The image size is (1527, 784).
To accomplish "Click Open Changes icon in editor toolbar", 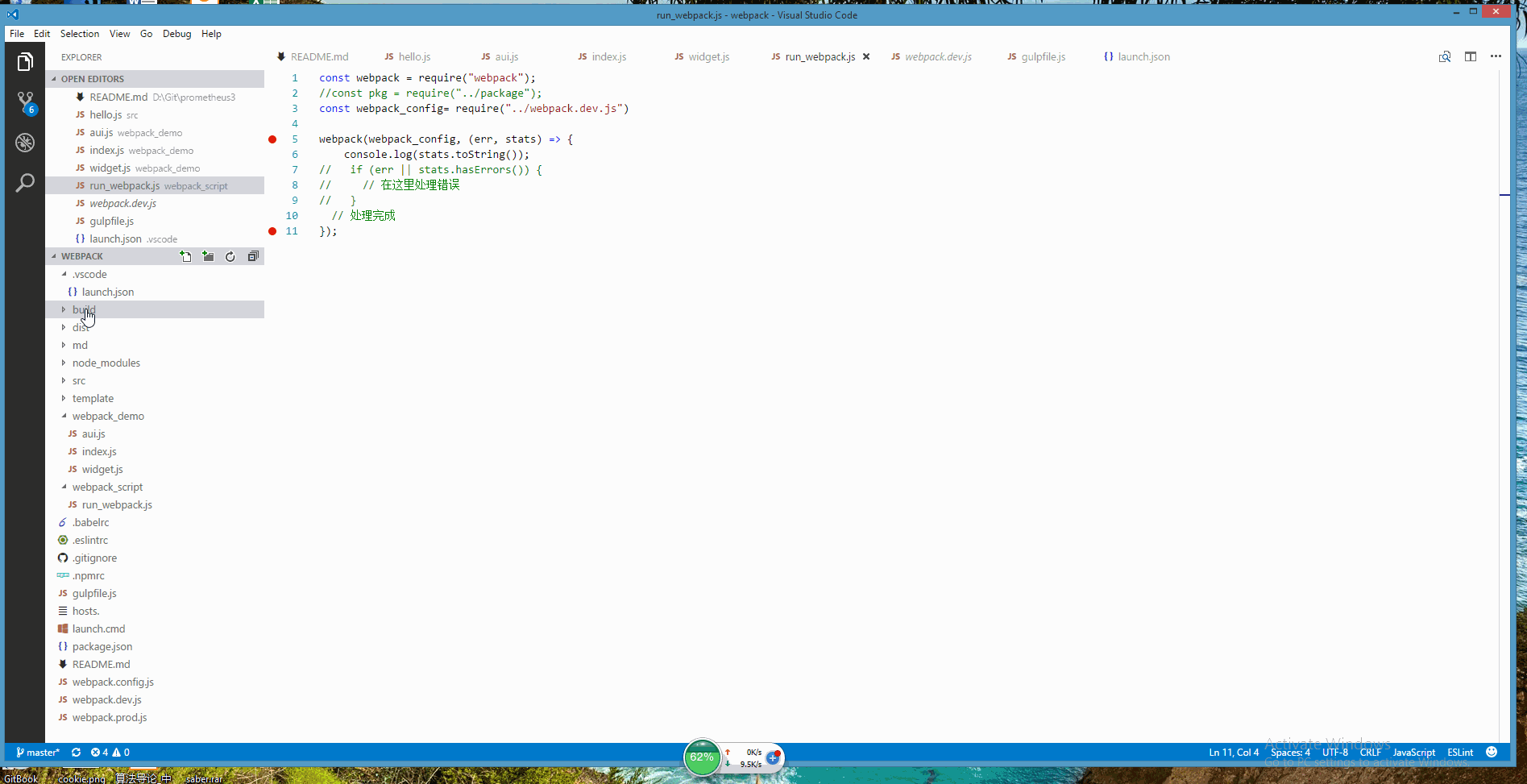I will pyautogui.click(x=1445, y=56).
